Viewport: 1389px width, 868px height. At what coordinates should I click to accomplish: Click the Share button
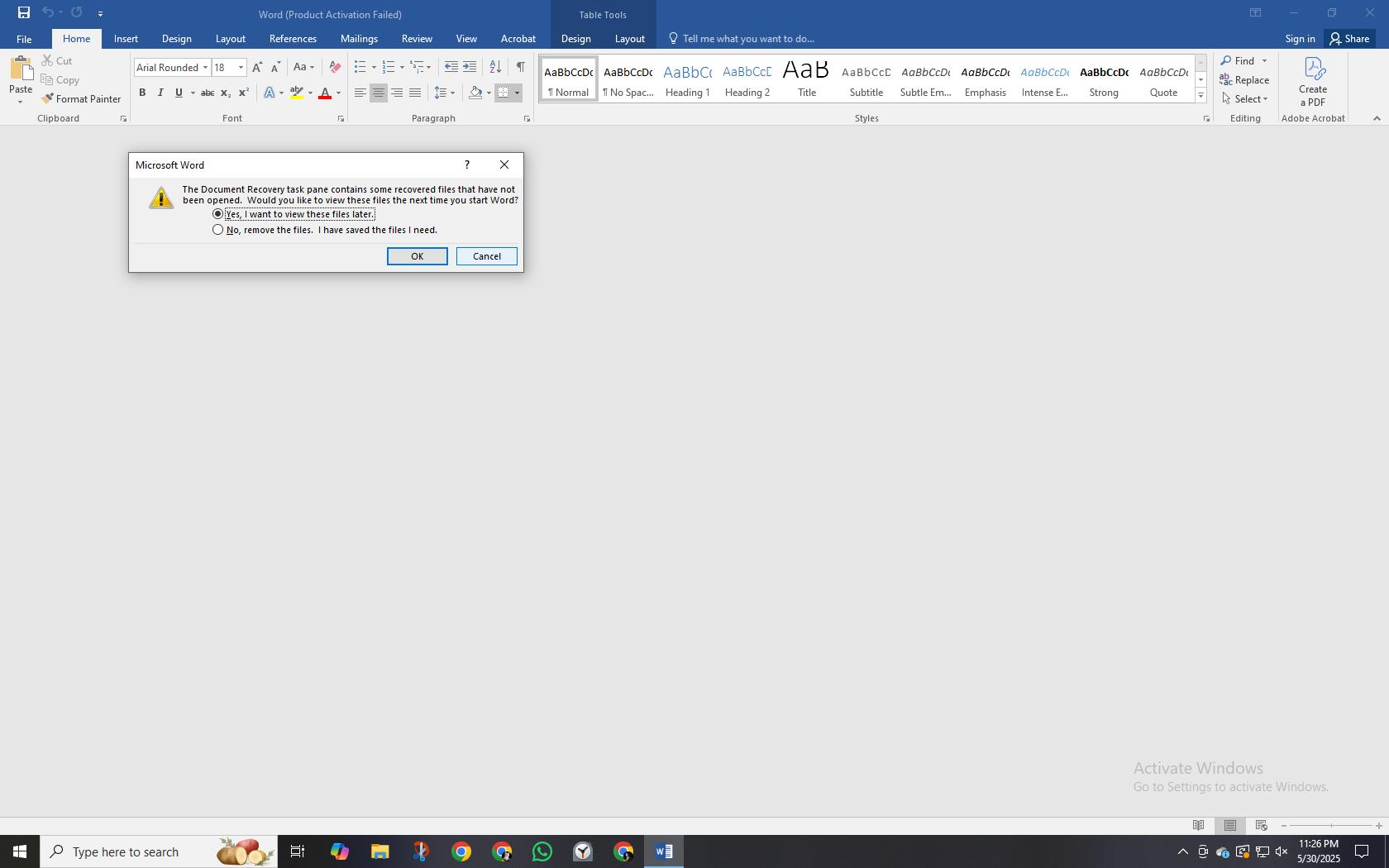pyautogui.click(x=1349, y=39)
